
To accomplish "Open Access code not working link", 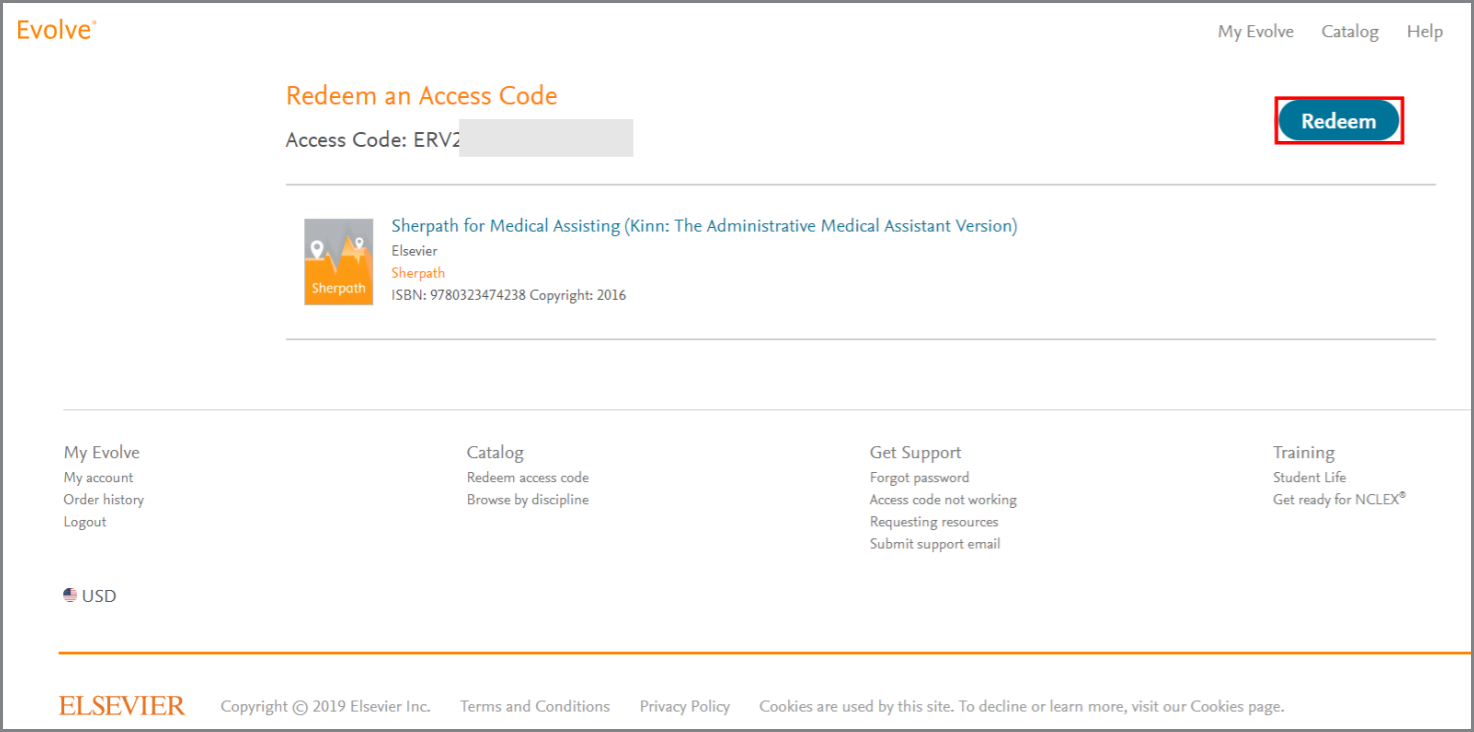I will tap(943, 500).
